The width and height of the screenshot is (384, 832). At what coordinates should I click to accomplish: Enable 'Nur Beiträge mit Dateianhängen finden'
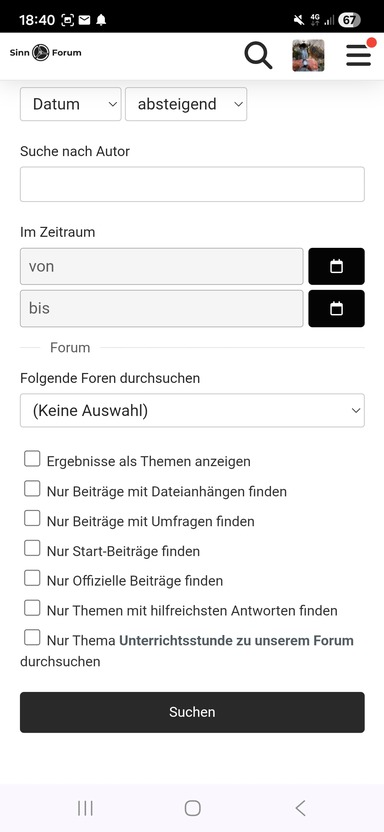point(32,489)
